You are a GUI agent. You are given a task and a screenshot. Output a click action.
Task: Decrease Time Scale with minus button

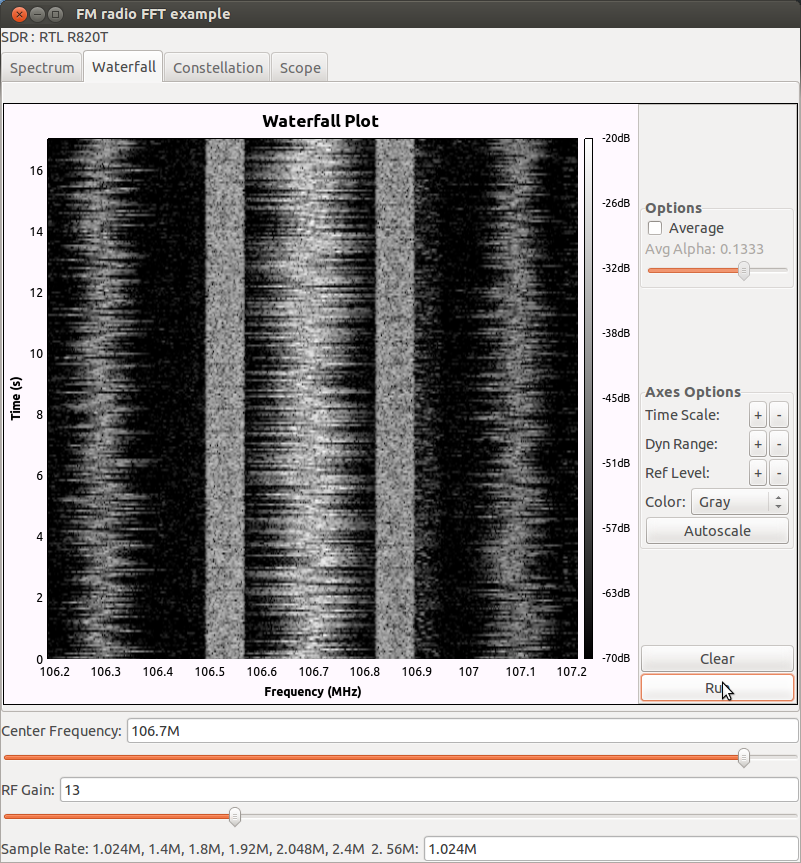(x=780, y=415)
